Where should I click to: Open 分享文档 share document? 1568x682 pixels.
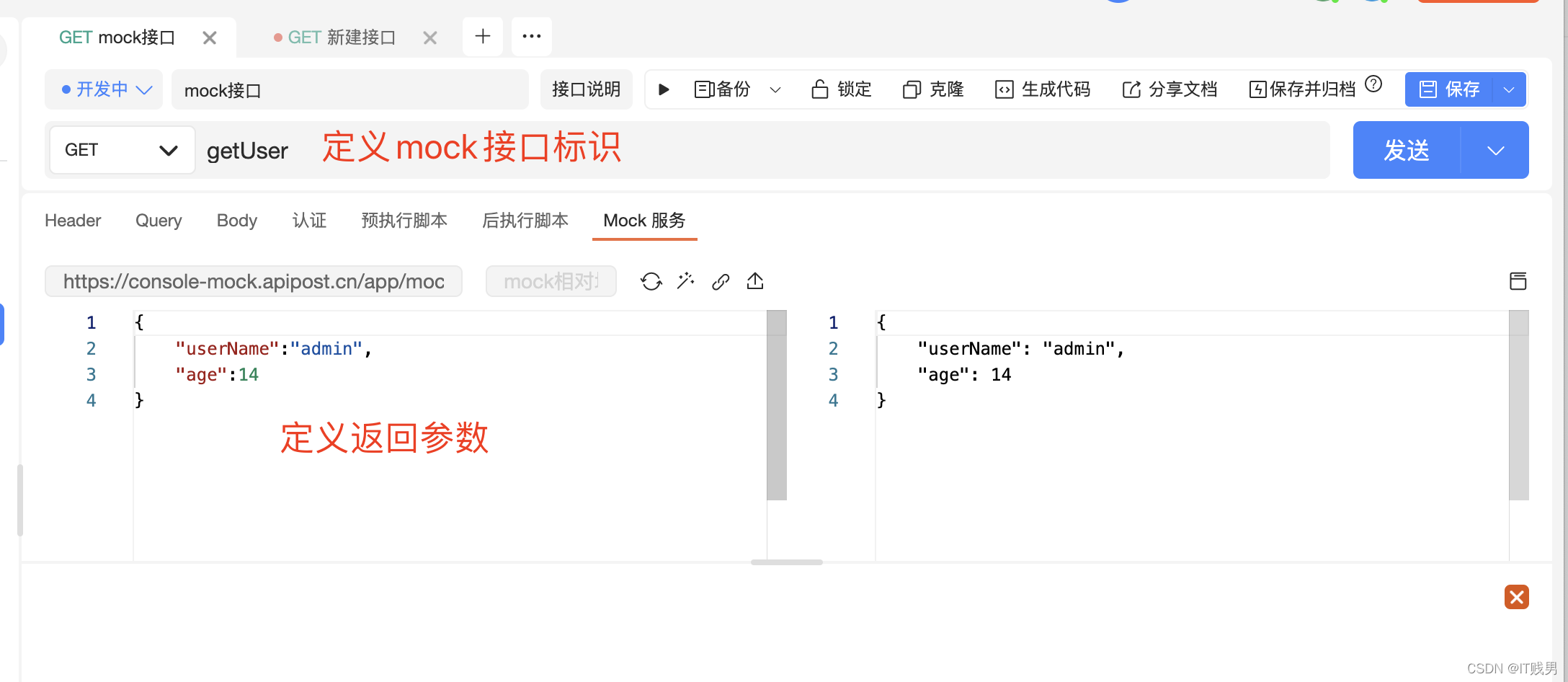pyautogui.click(x=1170, y=89)
